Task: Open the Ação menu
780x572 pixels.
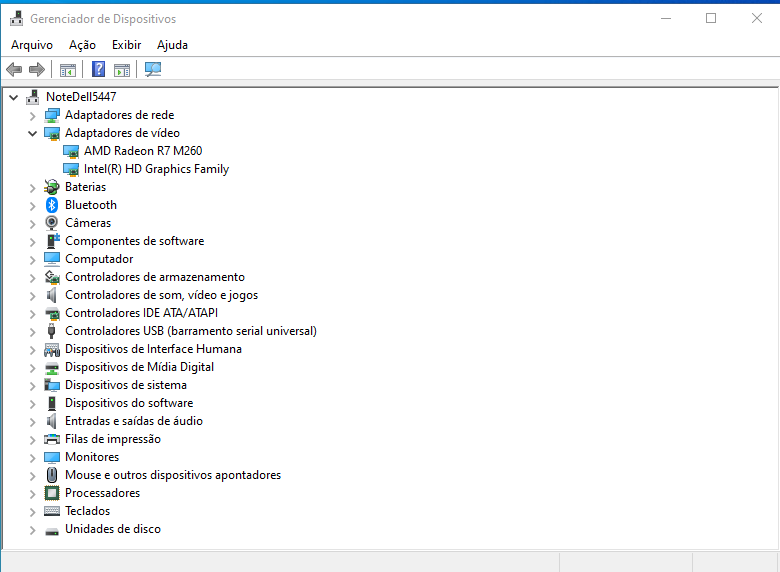Action: (x=82, y=45)
